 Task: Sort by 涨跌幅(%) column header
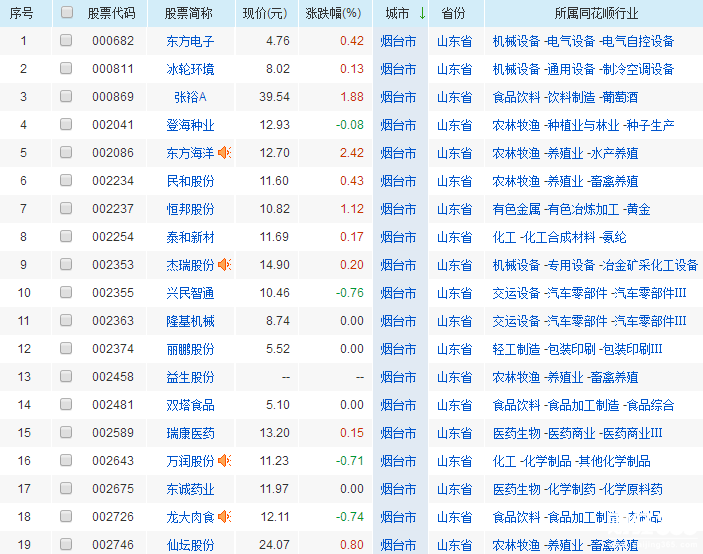point(334,13)
